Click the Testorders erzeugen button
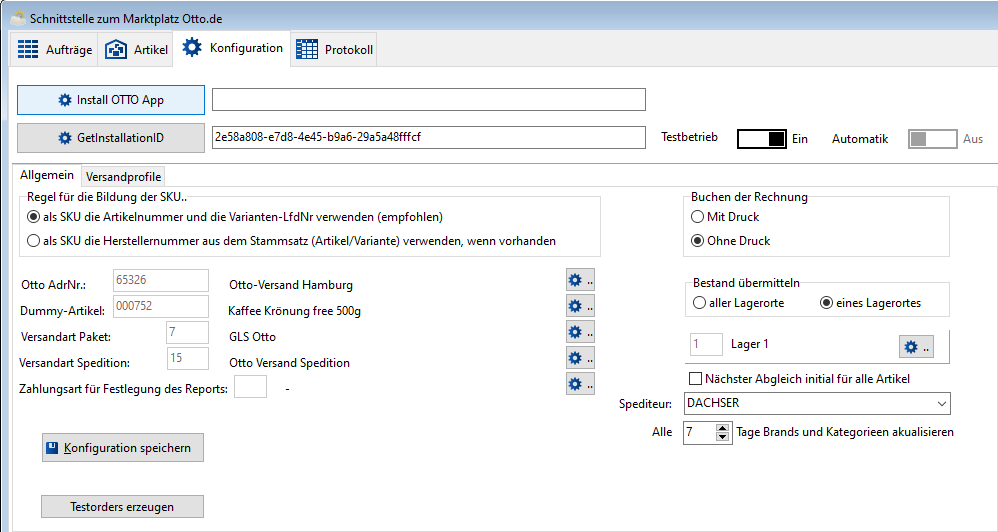This screenshot has height=532, width=998. (123, 507)
